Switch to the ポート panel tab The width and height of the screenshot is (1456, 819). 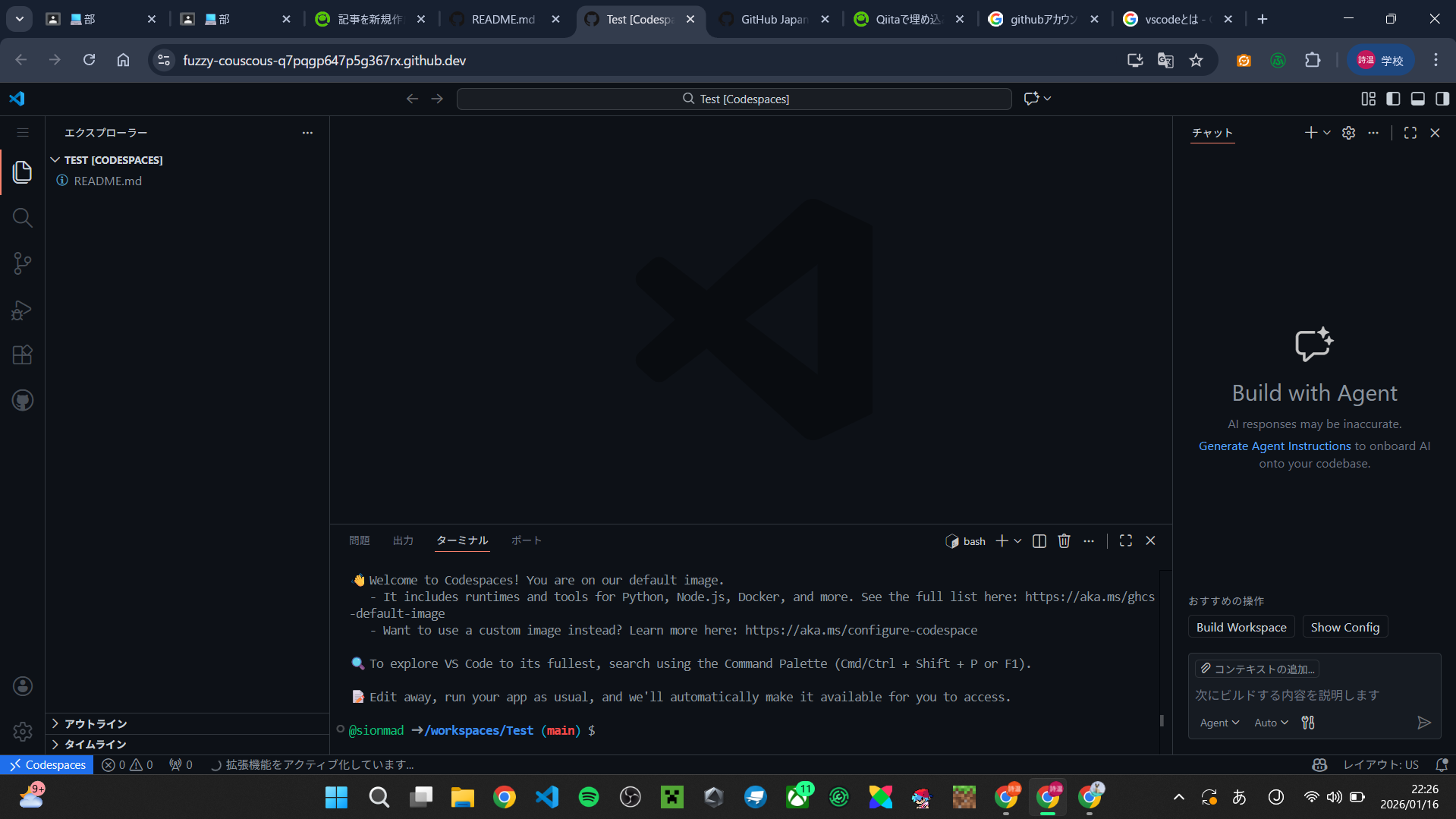pos(527,541)
